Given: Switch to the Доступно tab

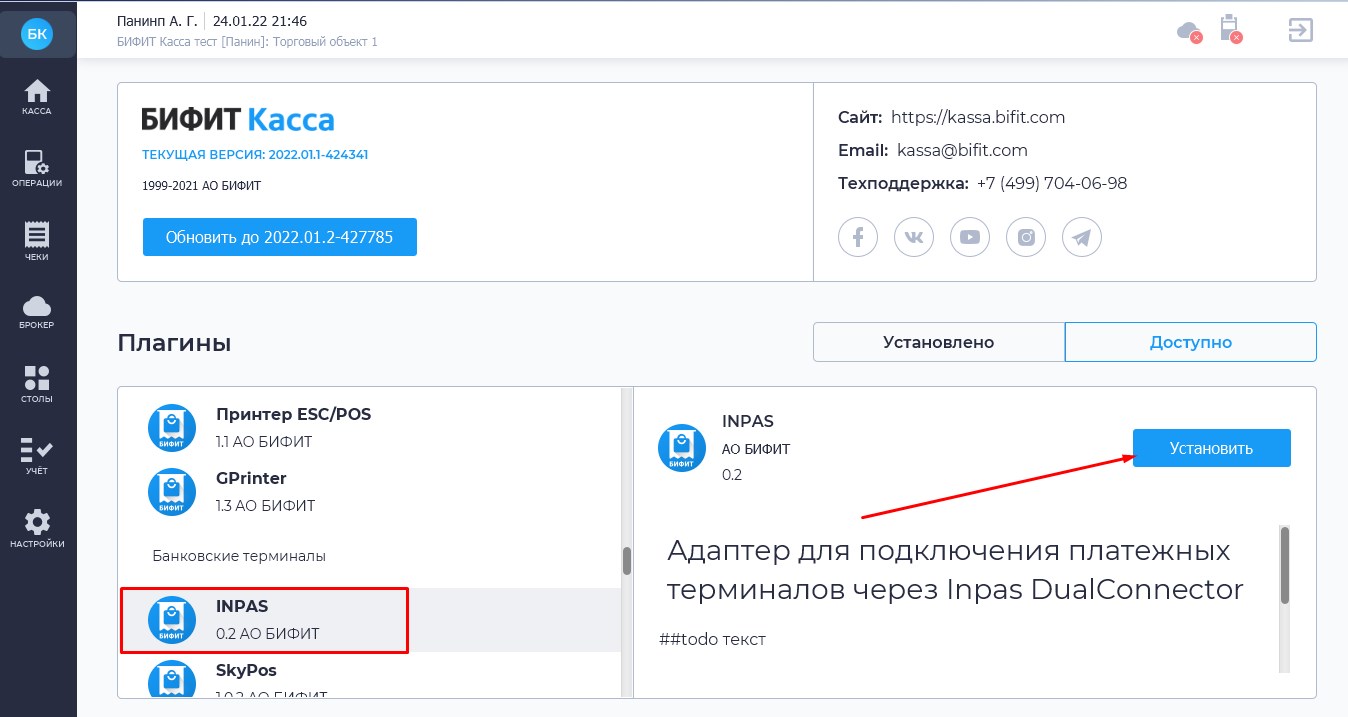Looking at the screenshot, I should (1191, 342).
